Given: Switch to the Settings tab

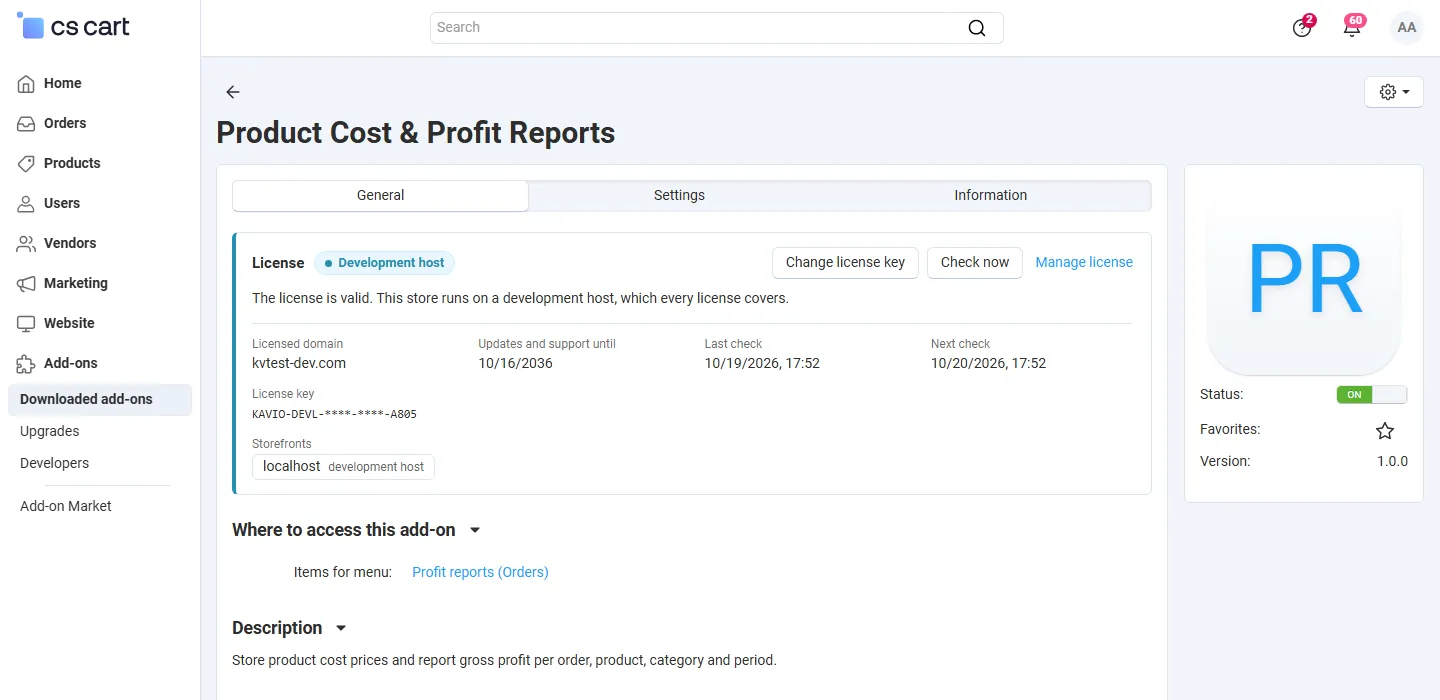Looking at the screenshot, I should coord(679,196).
